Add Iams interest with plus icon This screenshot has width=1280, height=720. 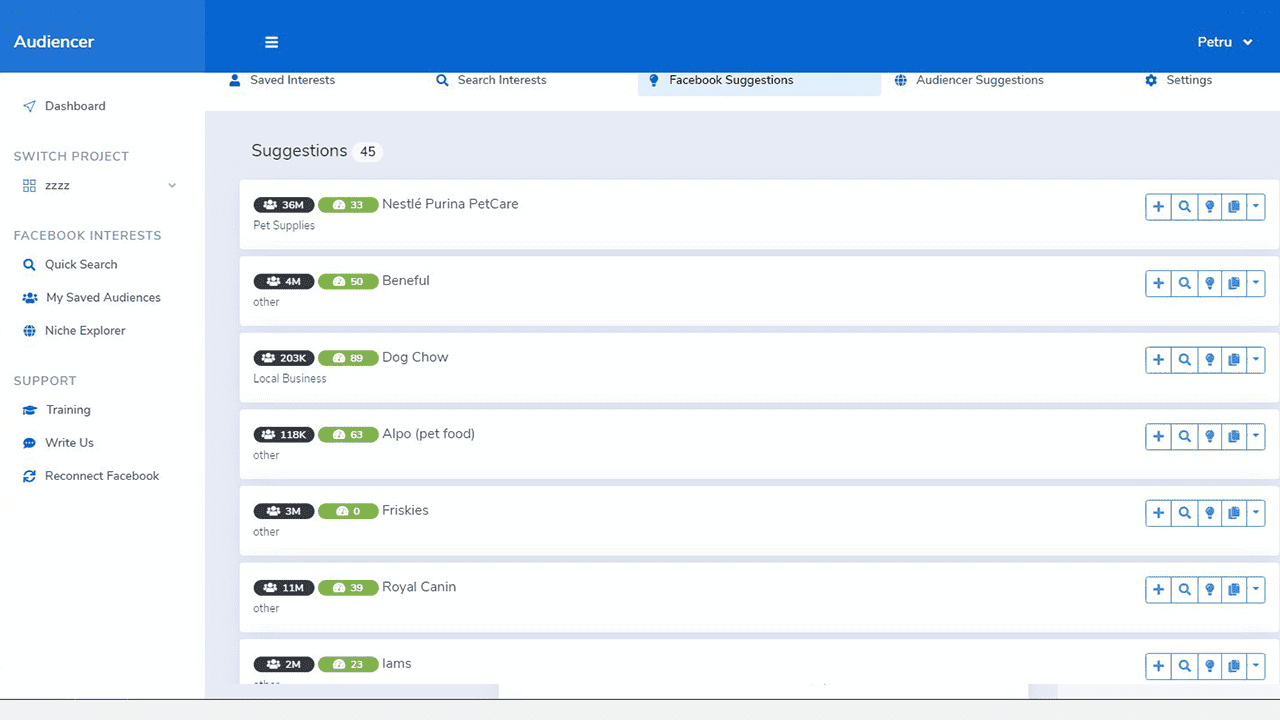click(1158, 666)
